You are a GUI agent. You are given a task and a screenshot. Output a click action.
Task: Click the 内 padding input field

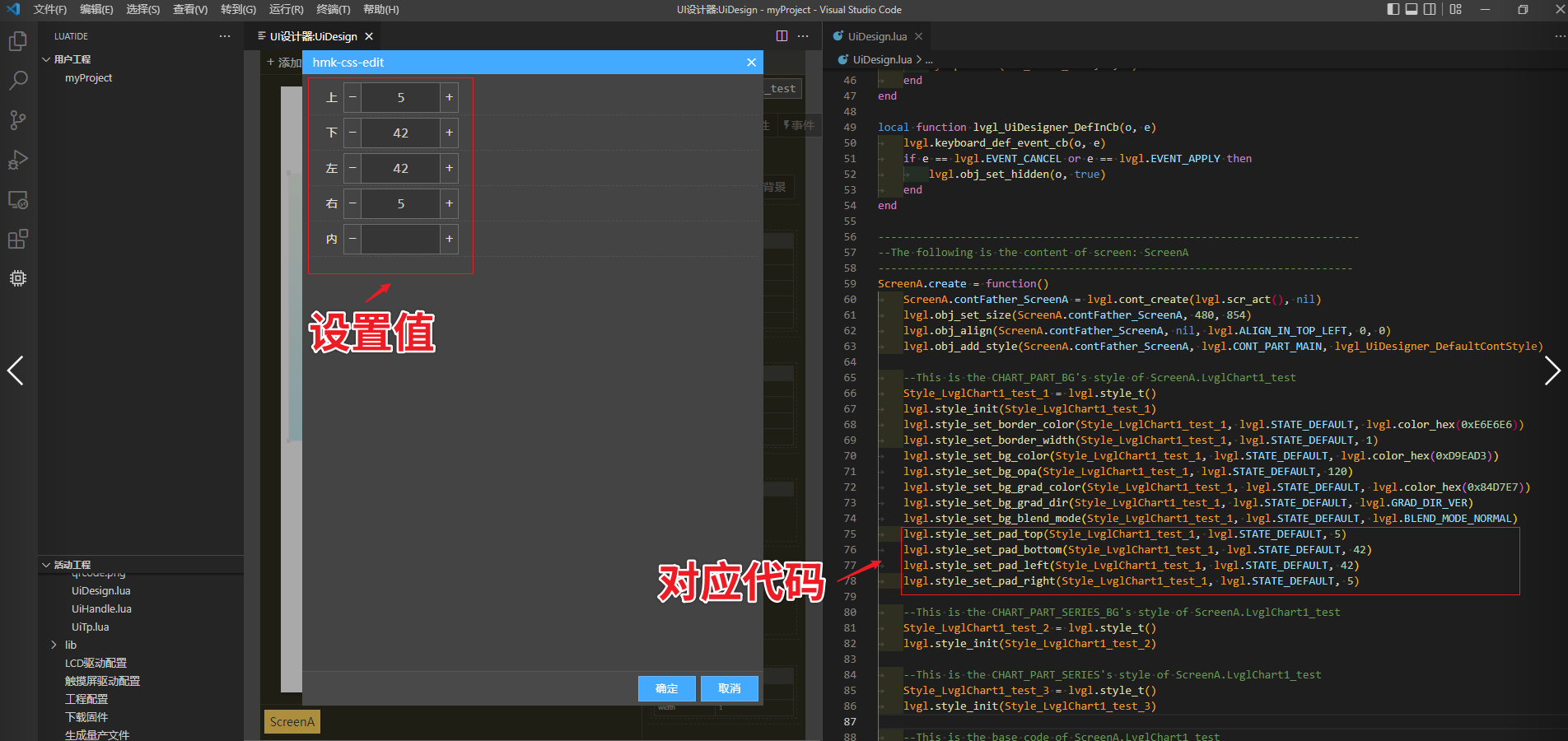coord(400,239)
